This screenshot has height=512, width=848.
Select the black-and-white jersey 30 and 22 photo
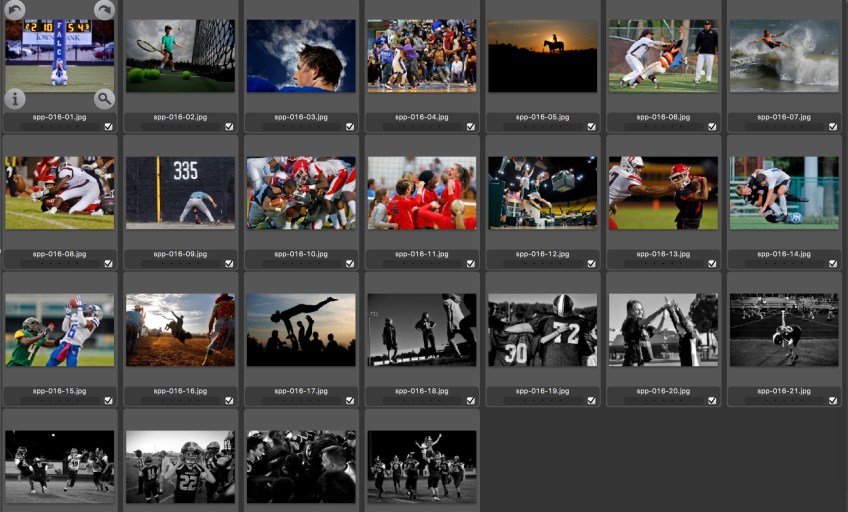(541, 329)
